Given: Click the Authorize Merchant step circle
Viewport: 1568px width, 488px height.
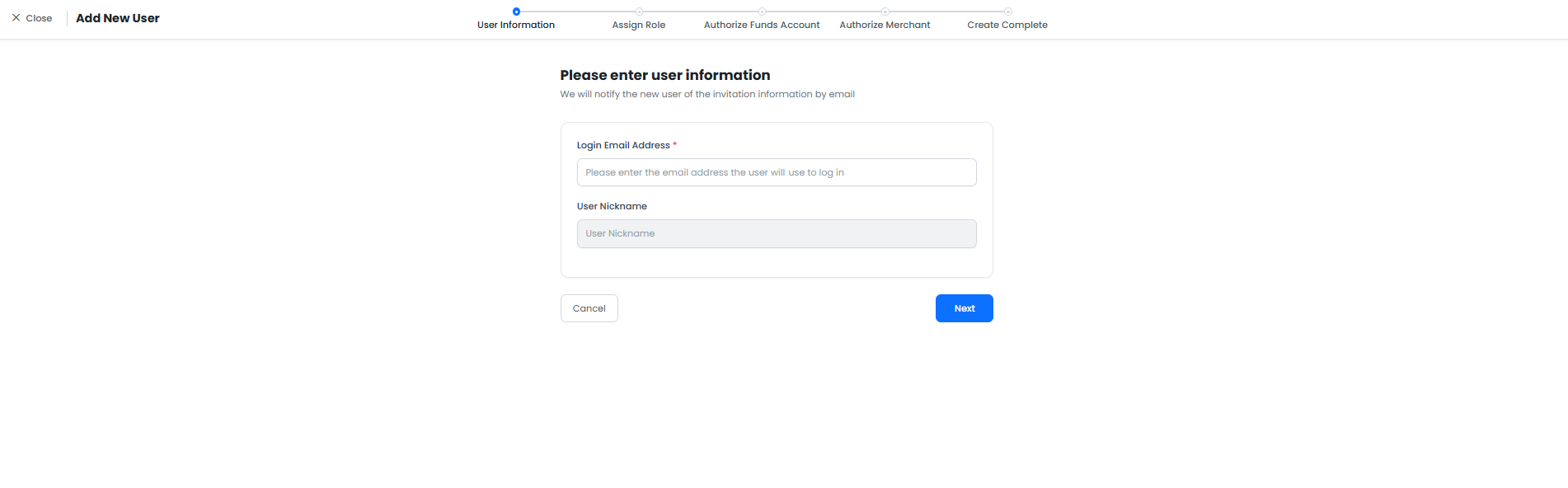Looking at the screenshot, I should coord(885,12).
